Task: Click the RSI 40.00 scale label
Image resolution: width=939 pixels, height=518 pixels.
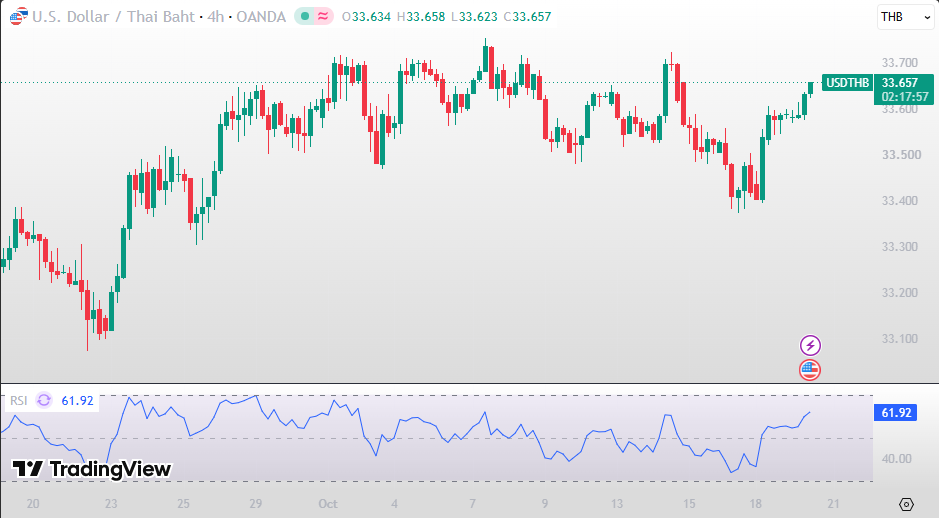Action: tap(896, 459)
